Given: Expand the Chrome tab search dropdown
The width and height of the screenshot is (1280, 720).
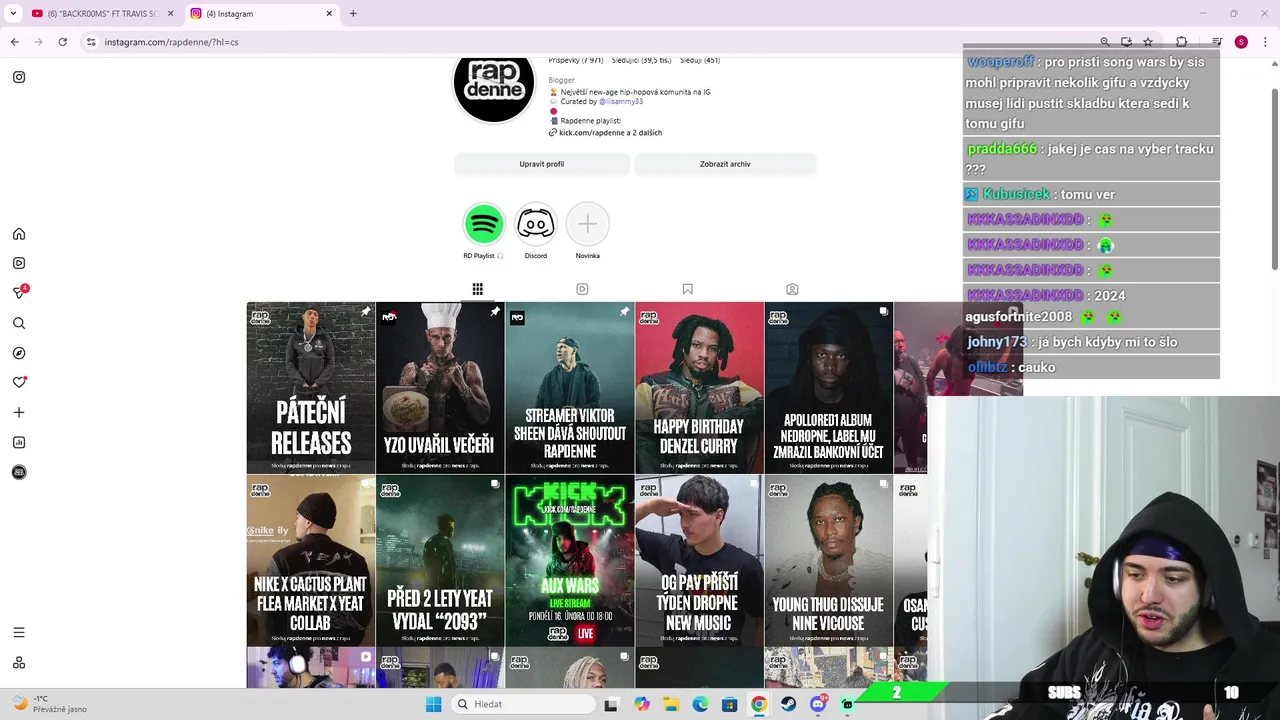Looking at the screenshot, I should click(13, 14).
